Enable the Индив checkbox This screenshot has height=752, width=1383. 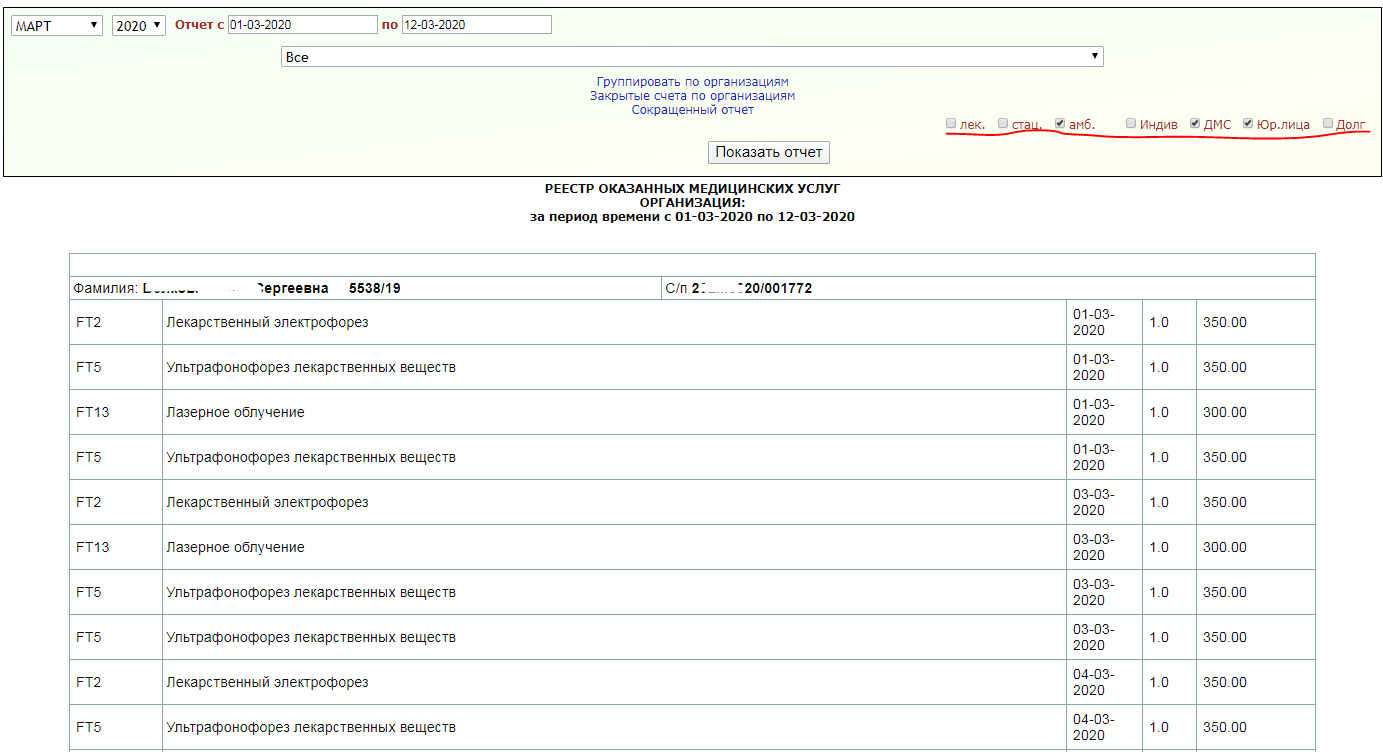pyautogui.click(x=1131, y=124)
